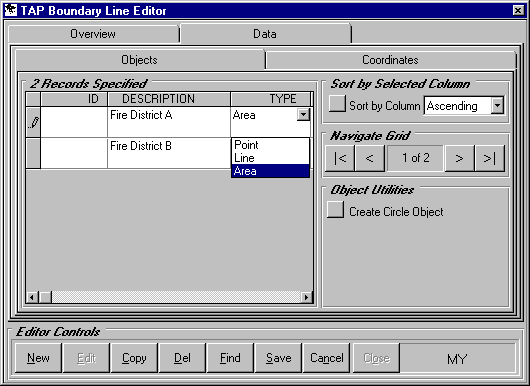Image resolution: width=530 pixels, height=386 pixels.
Task: Open the TYPE dropdown arrow for Area
Action: [304, 115]
